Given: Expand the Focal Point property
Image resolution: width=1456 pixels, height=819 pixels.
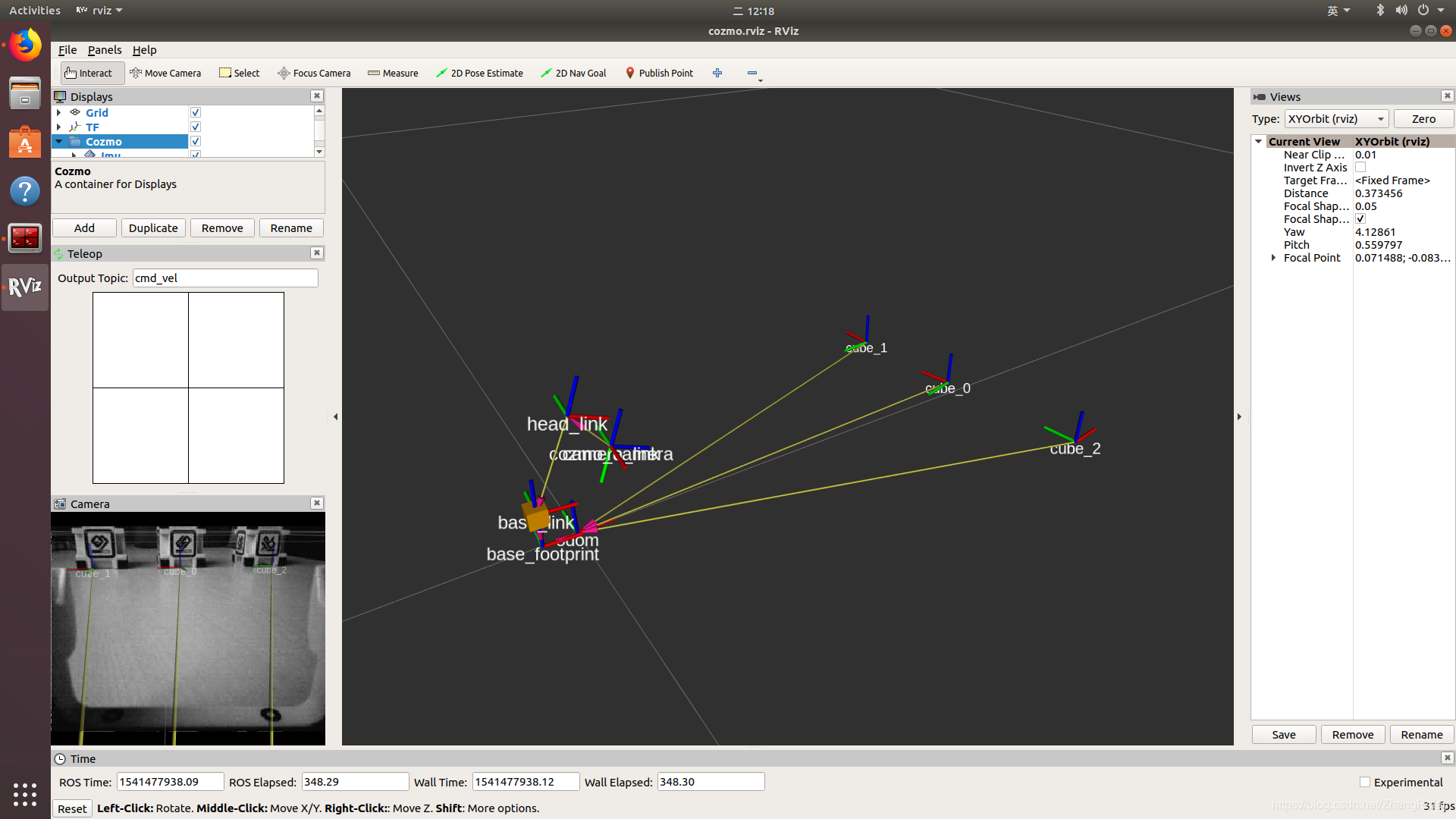Looking at the screenshot, I should pos(1273,258).
